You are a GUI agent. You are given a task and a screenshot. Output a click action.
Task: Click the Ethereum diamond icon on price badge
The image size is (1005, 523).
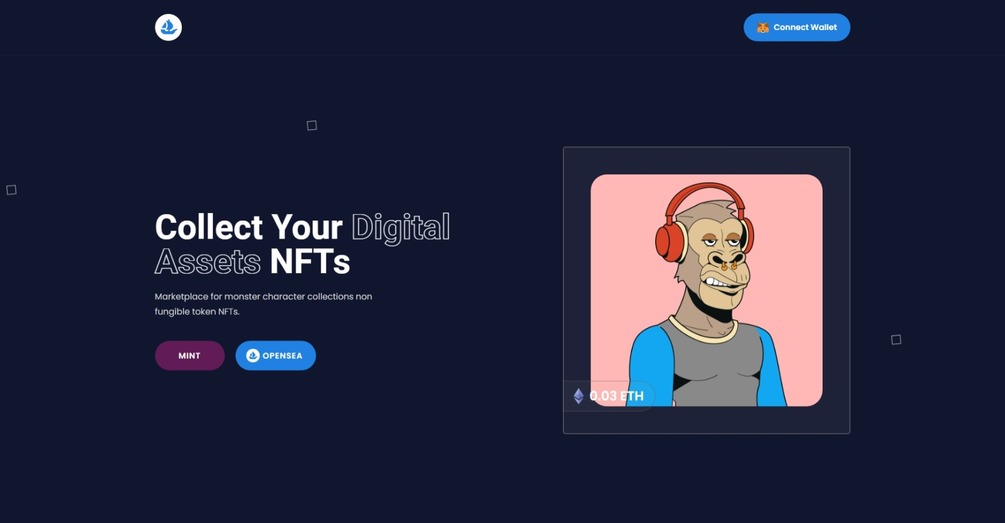coord(579,396)
